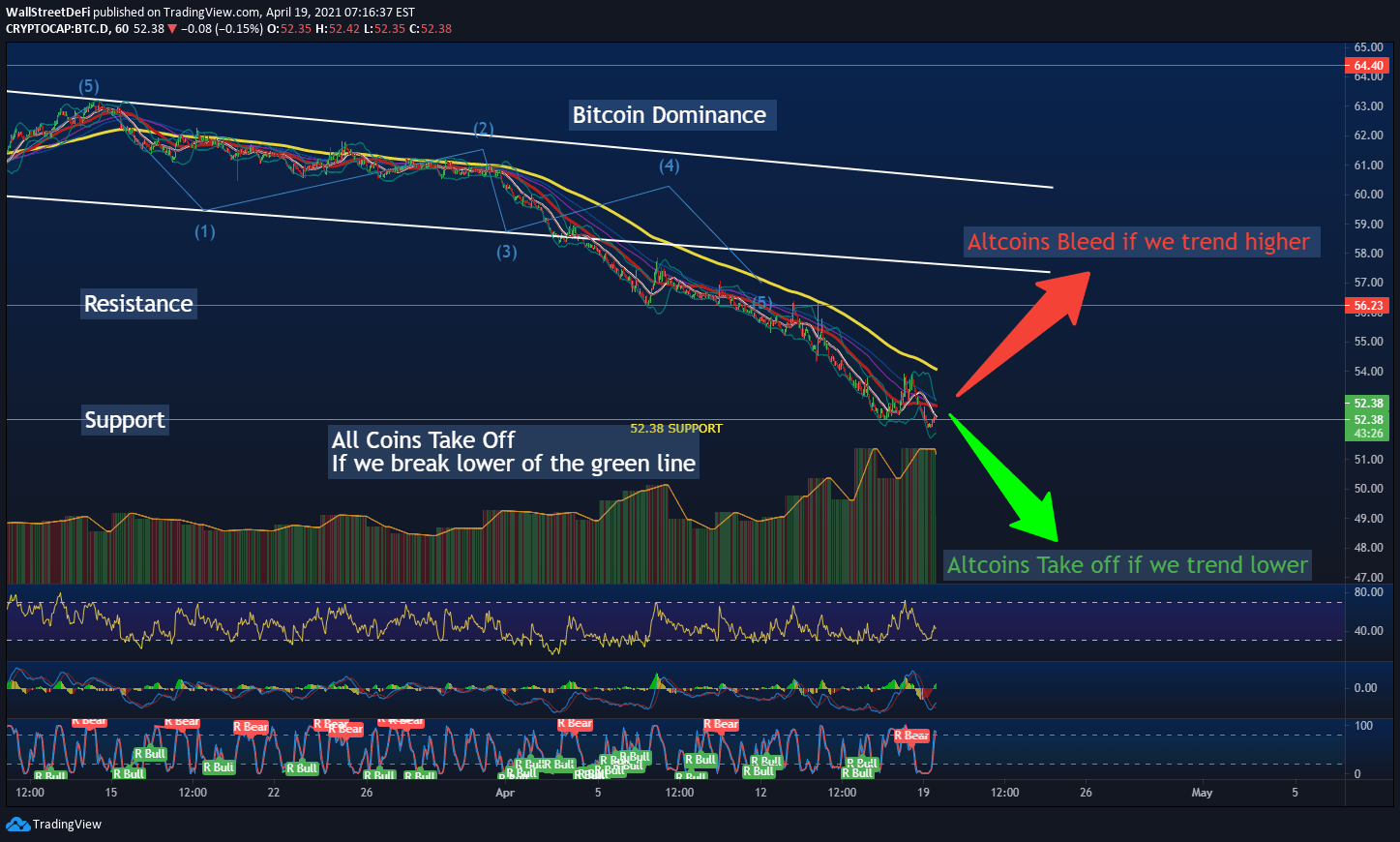Click the C:52.38 close value
1400x842 pixels.
point(431,29)
